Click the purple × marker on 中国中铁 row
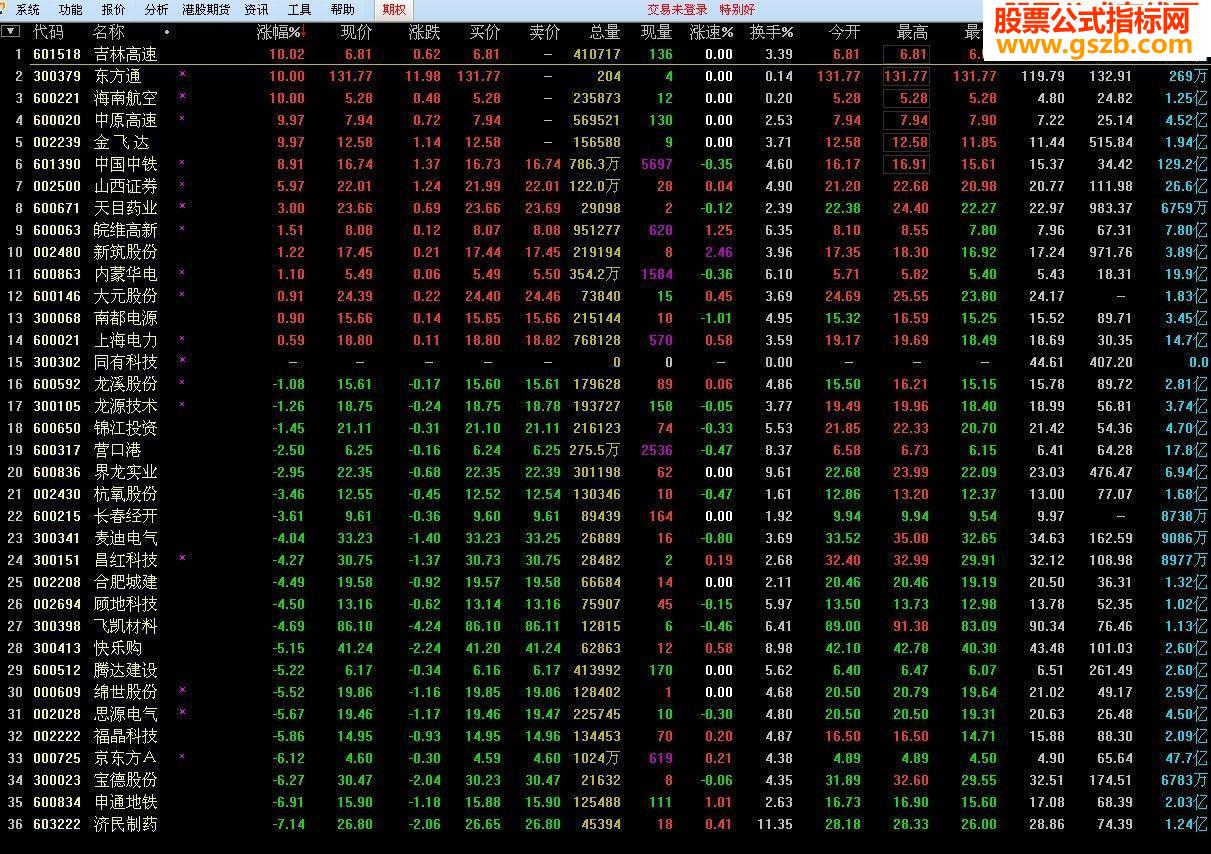The height and width of the screenshot is (854, 1211). [x=182, y=162]
